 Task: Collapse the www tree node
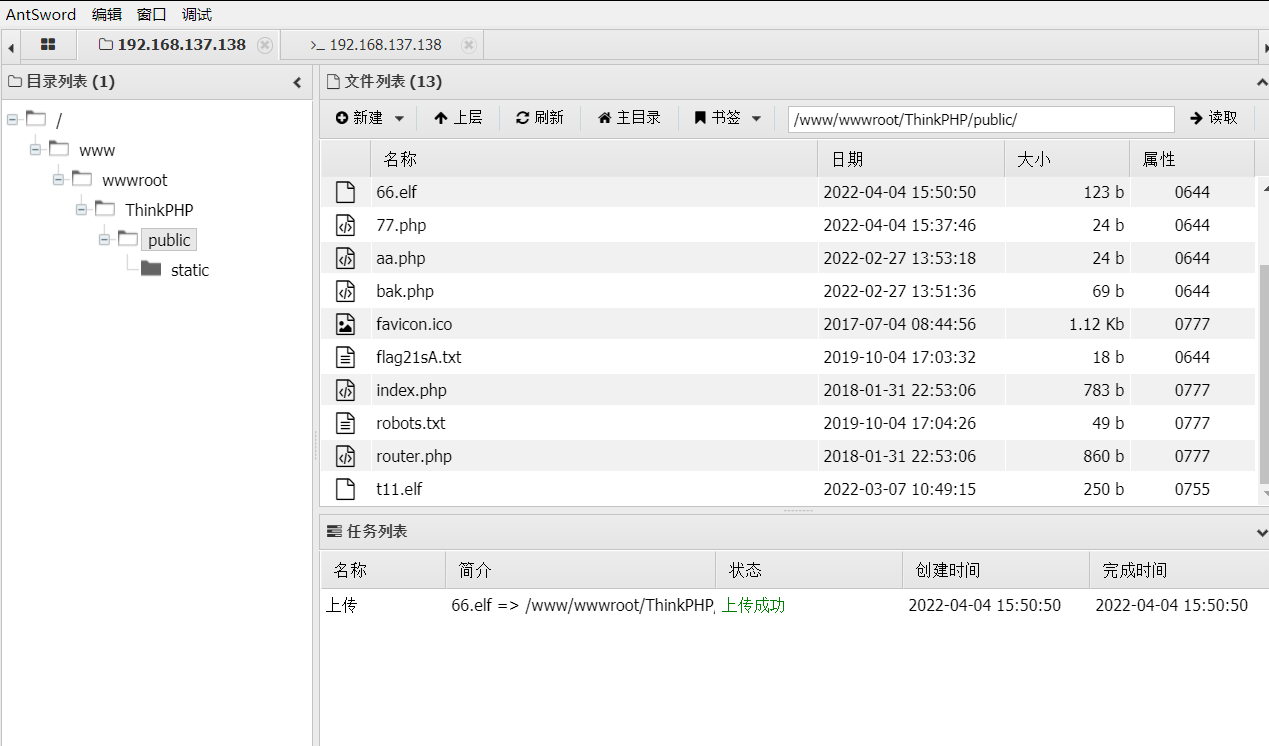pos(36,149)
